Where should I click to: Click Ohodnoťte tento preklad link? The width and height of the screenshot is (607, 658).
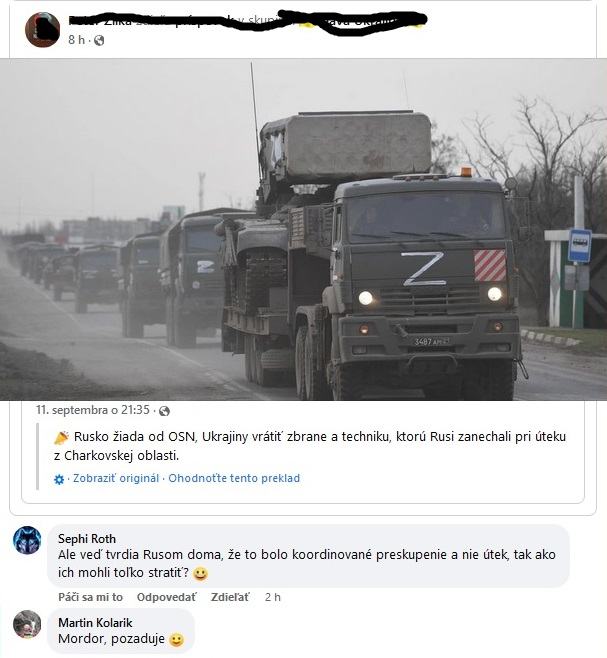click(234, 478)
